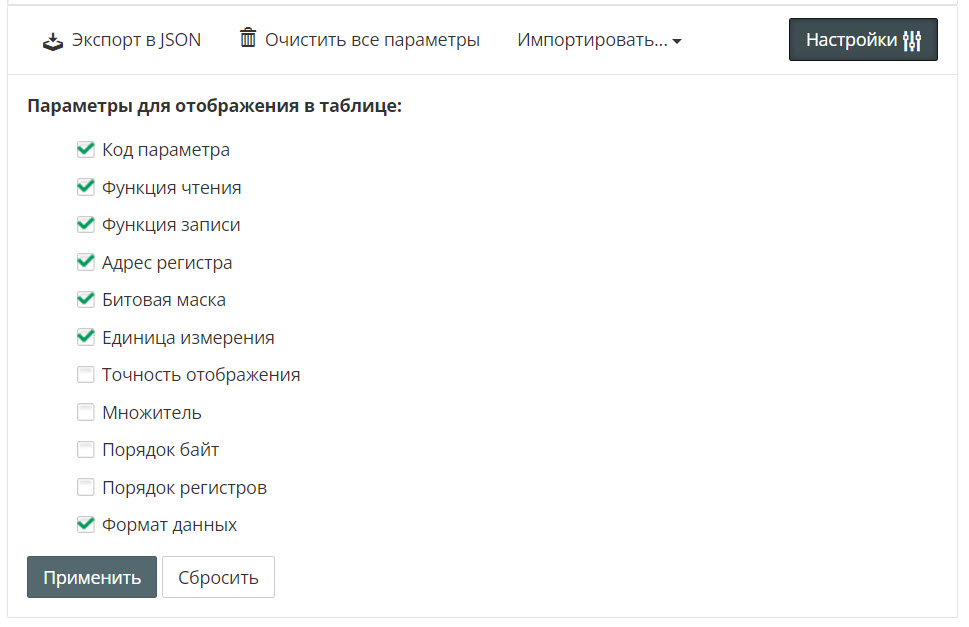Disable "Единица измерения" column
Viewport: 969px width, 627px height.
pos(86,337)
